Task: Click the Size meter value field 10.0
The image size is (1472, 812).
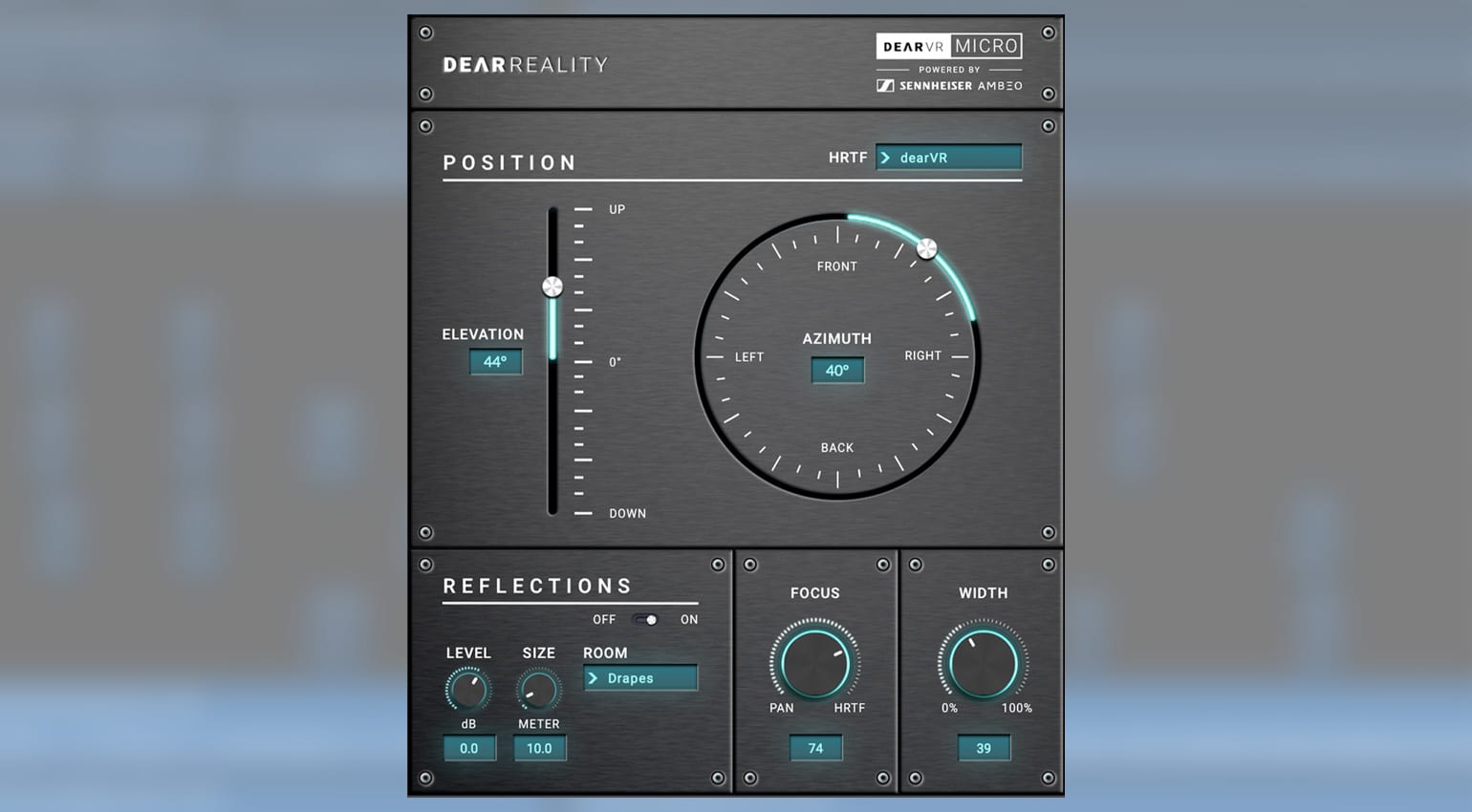Action: [x=540, y=749]
